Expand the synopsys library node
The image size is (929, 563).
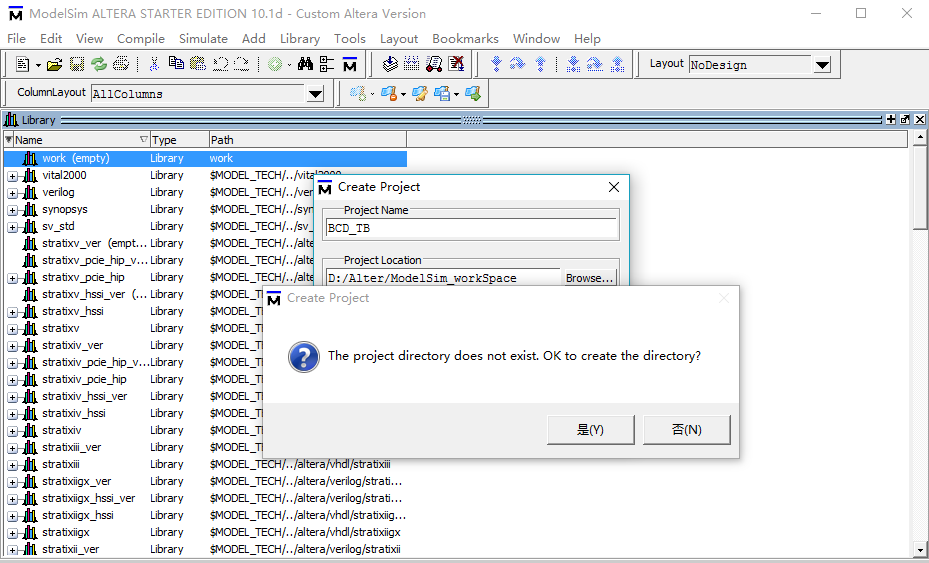(x=12, y=210)
